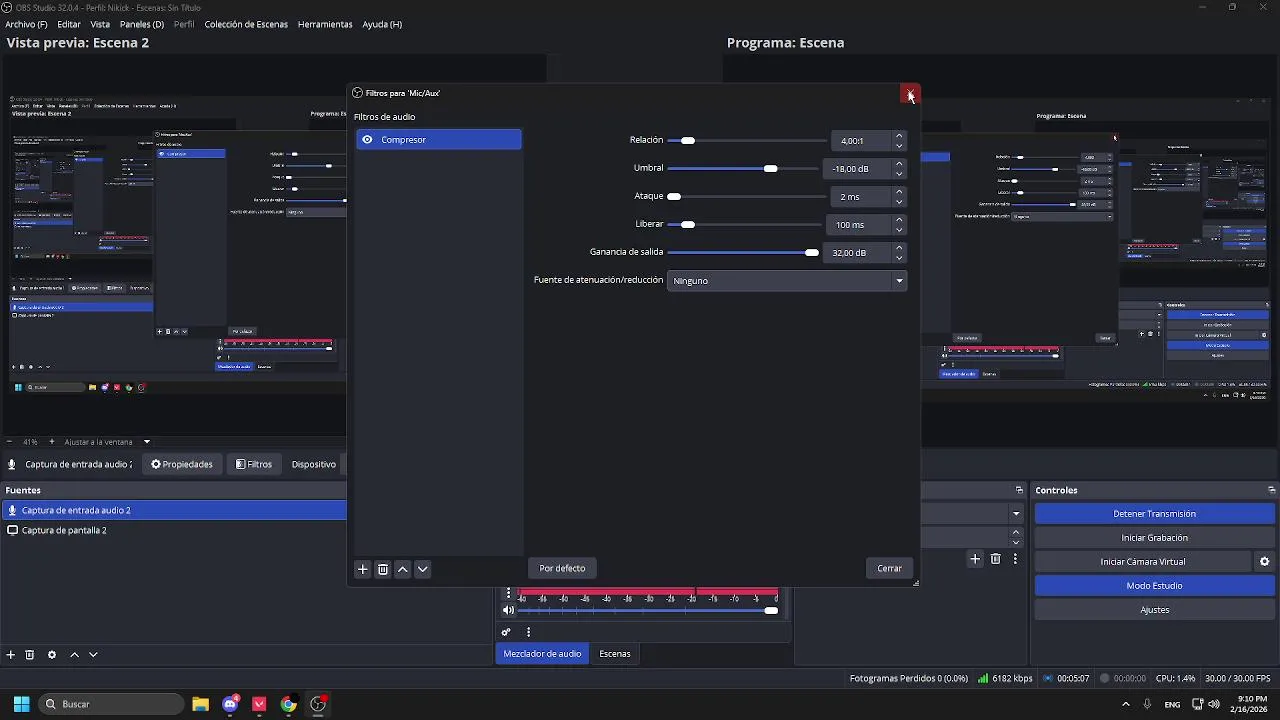Add a transition with the plus icon

tap(975, 559)
